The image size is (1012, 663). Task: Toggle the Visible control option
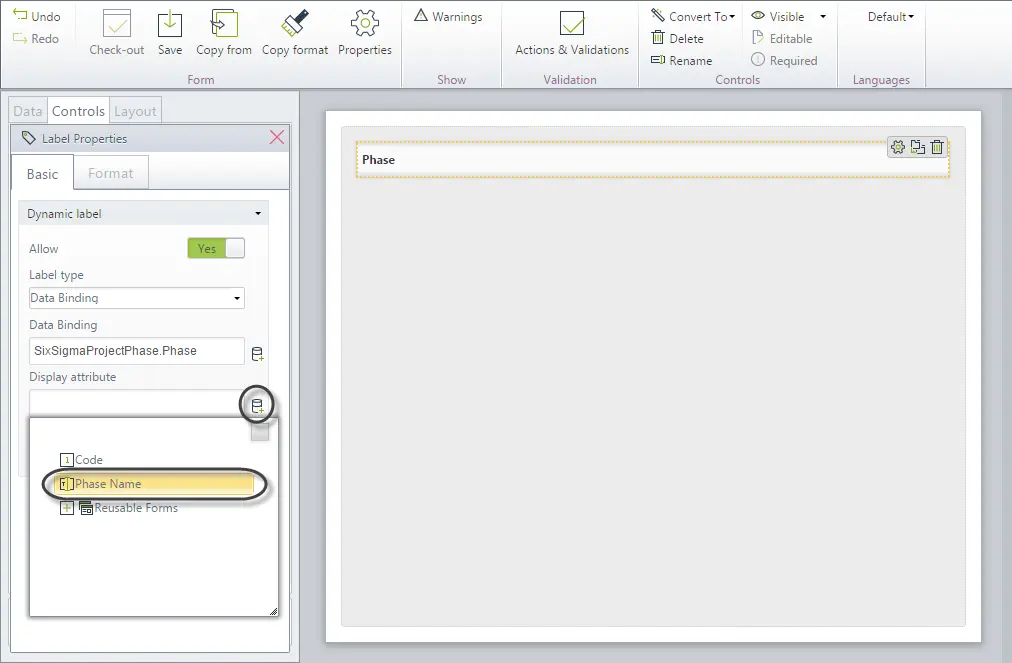[778, 17]
